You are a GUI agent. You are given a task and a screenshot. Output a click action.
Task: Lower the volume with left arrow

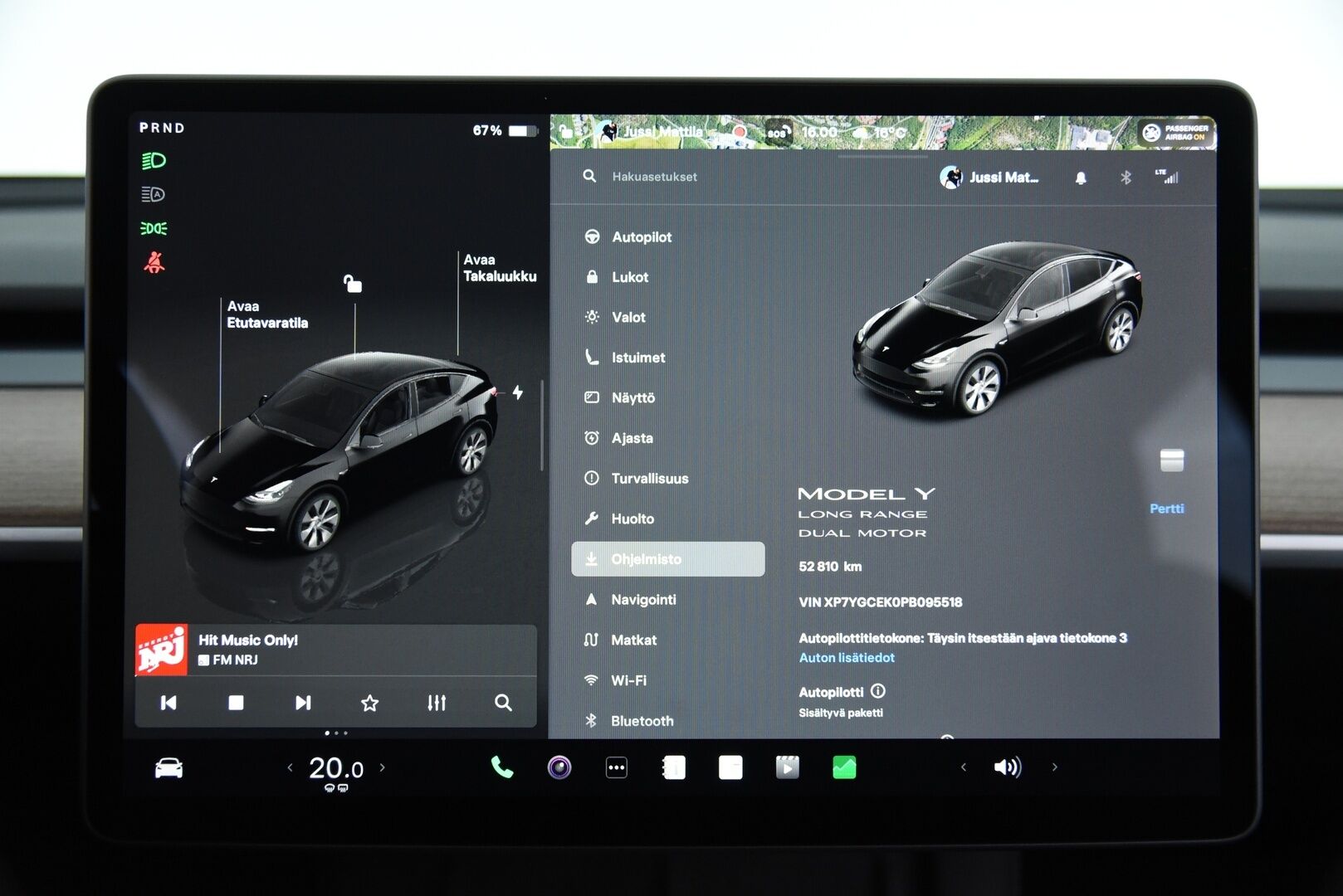pos(963,767)
